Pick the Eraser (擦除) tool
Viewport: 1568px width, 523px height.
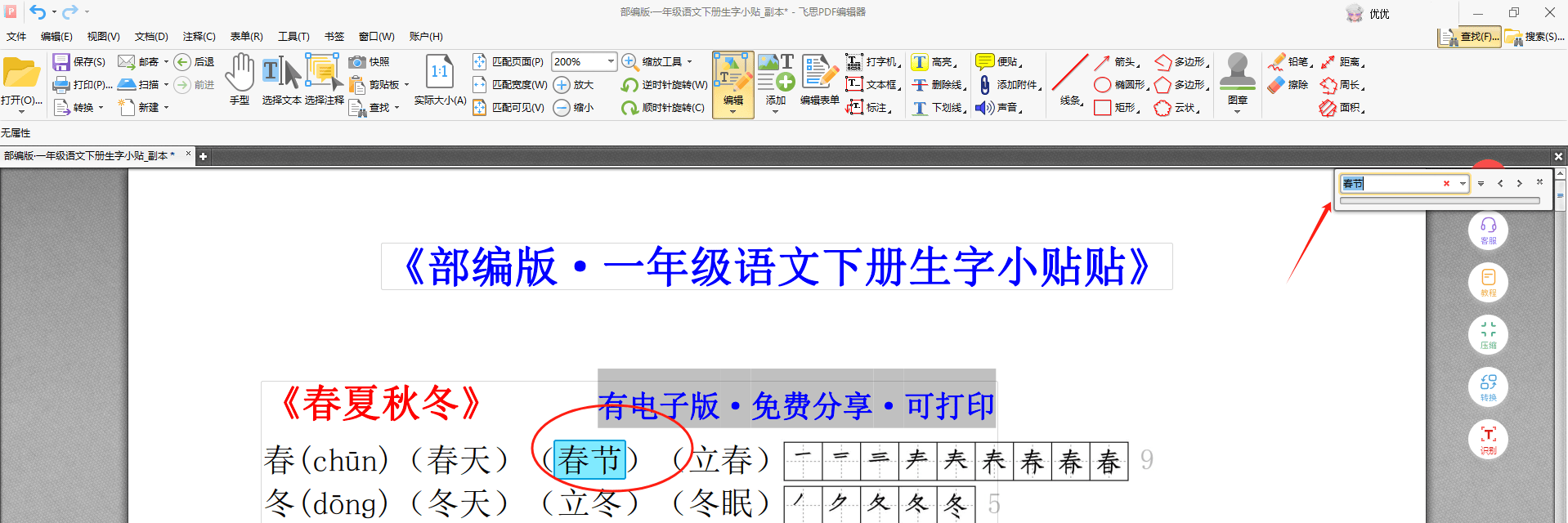coord(1277,85)
